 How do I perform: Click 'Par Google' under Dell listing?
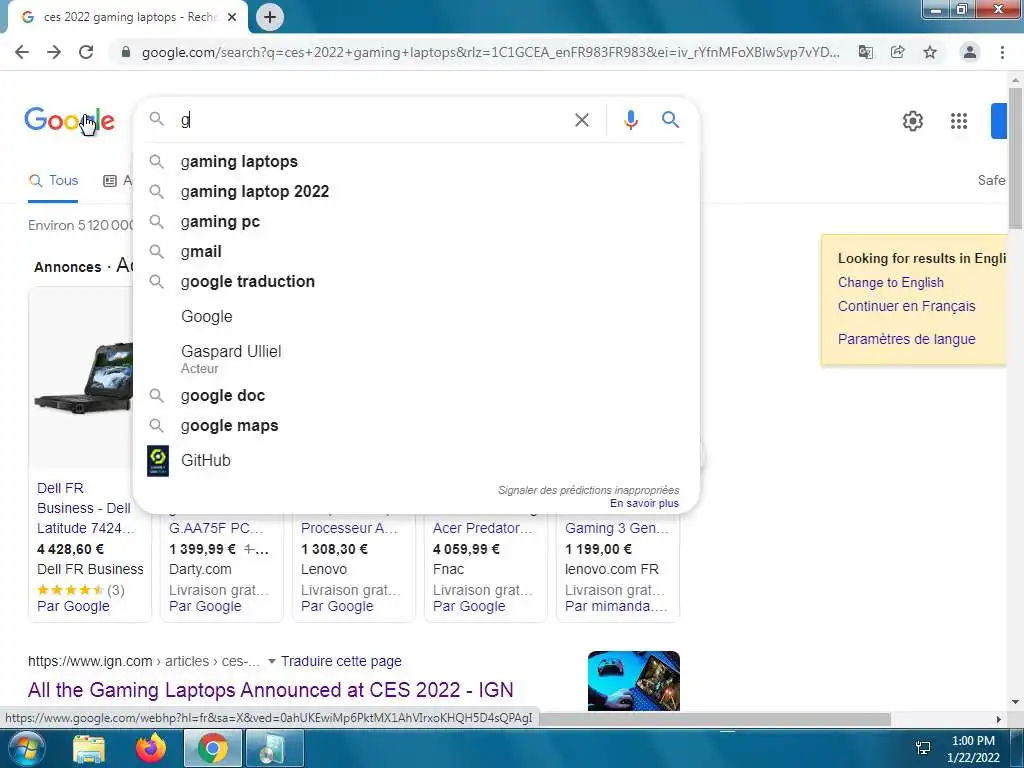pos(73,607)
